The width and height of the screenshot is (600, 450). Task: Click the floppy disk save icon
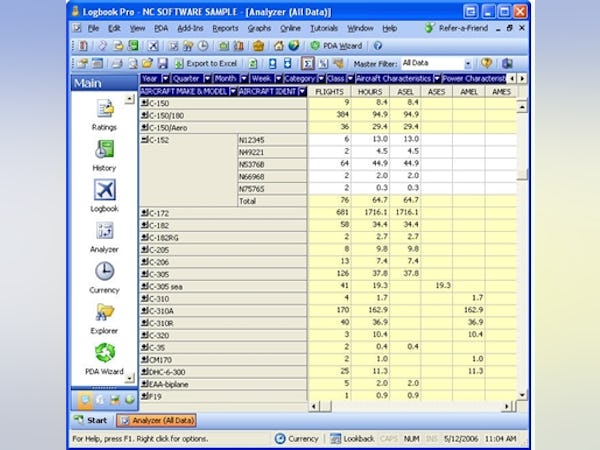163,64
